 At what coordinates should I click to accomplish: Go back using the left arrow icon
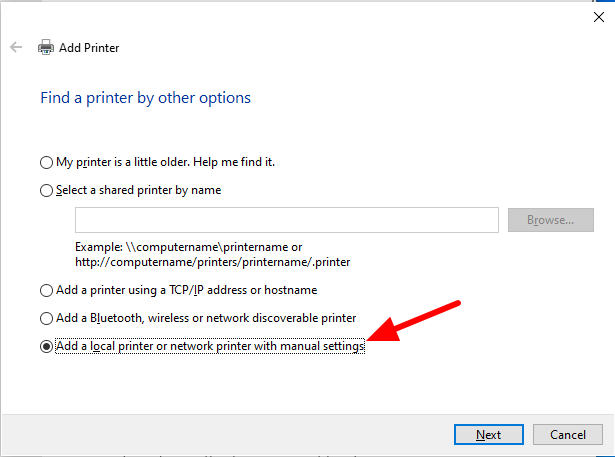point(16,47)
